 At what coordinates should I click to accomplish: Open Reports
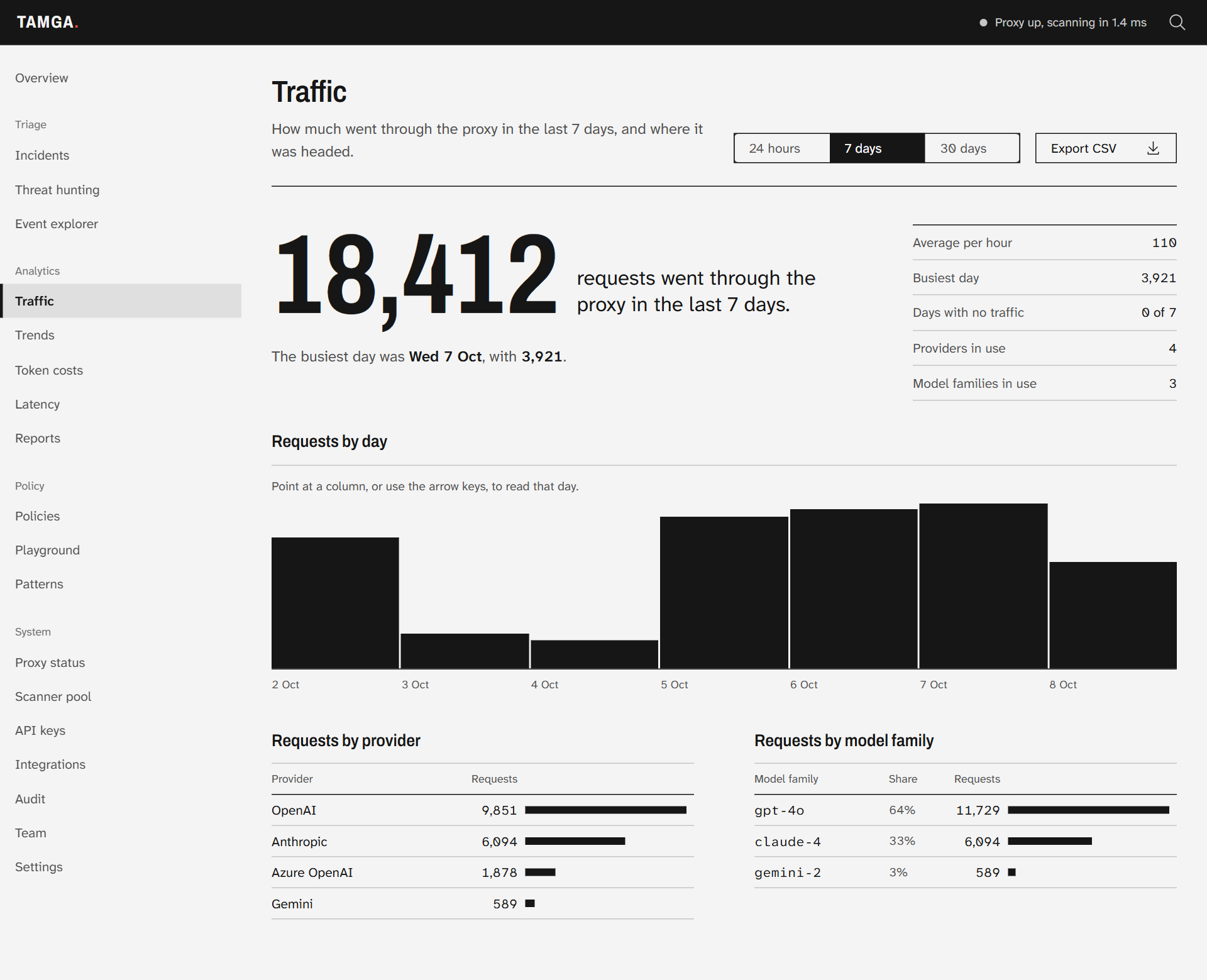click(x=121, y=438)
